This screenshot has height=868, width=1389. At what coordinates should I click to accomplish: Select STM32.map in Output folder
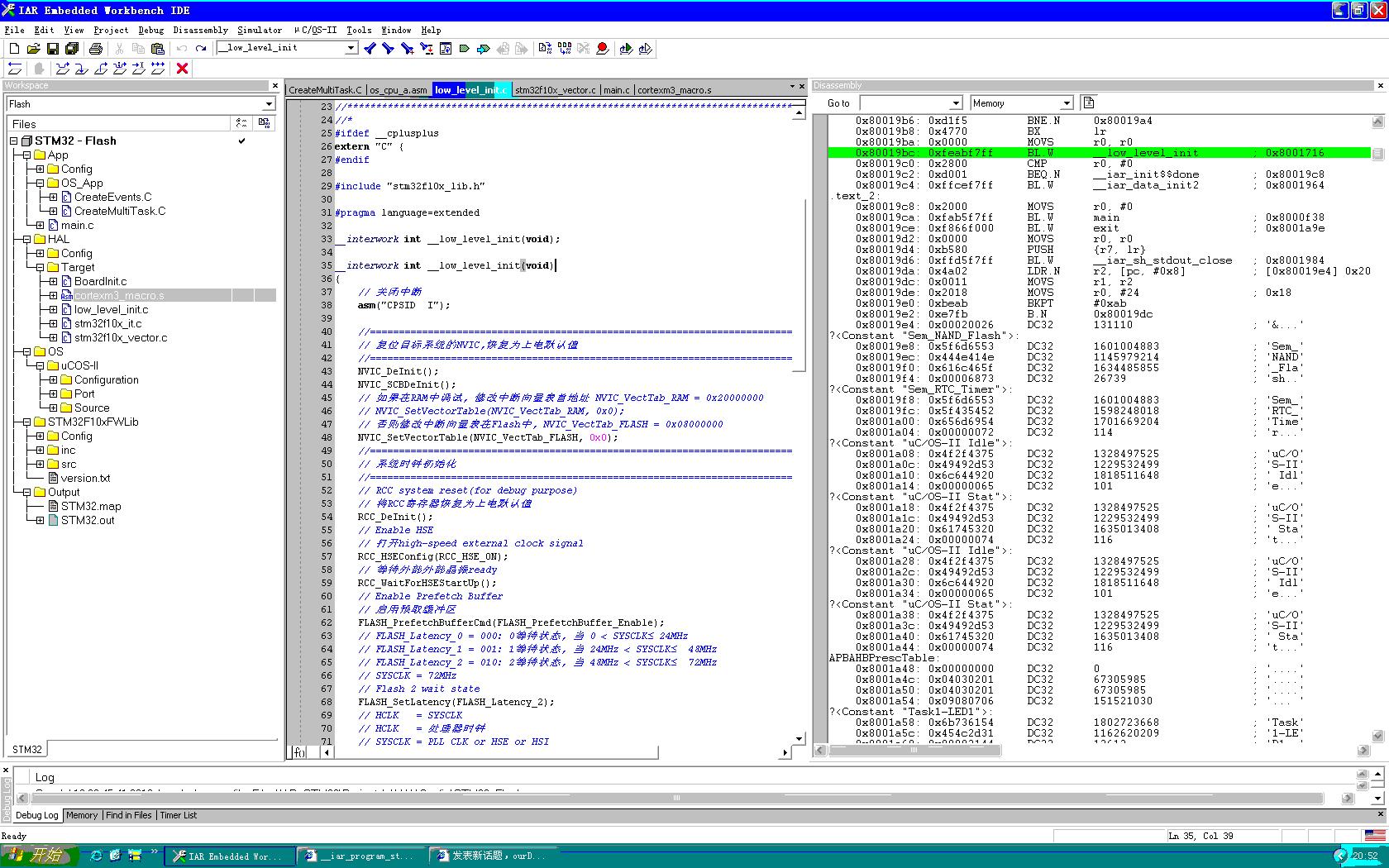91,507
